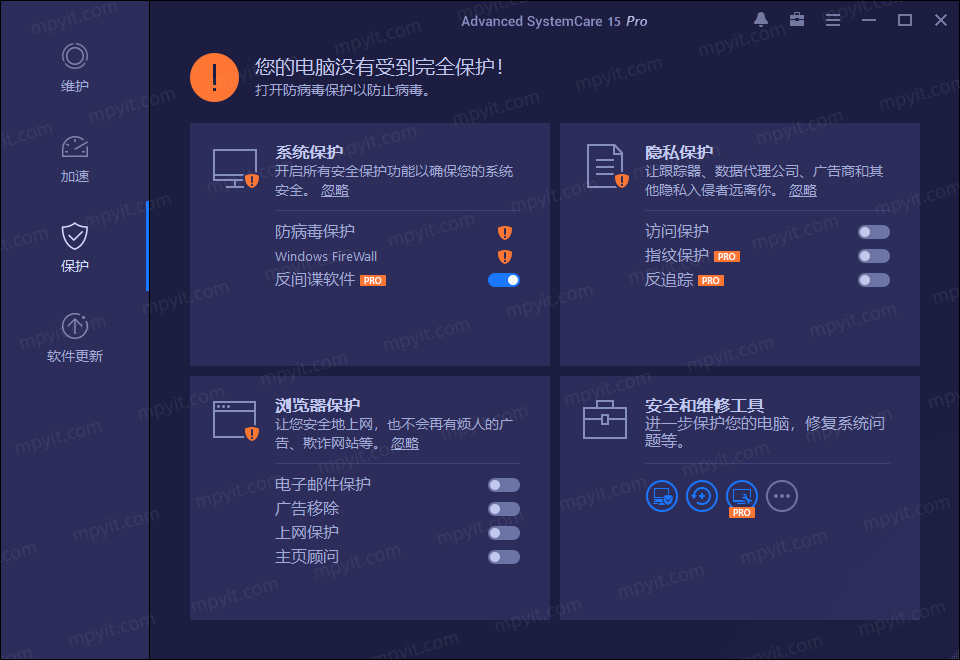
Task: Click the warning shield beside 防病毒保护
Action: tap(504, 232)
